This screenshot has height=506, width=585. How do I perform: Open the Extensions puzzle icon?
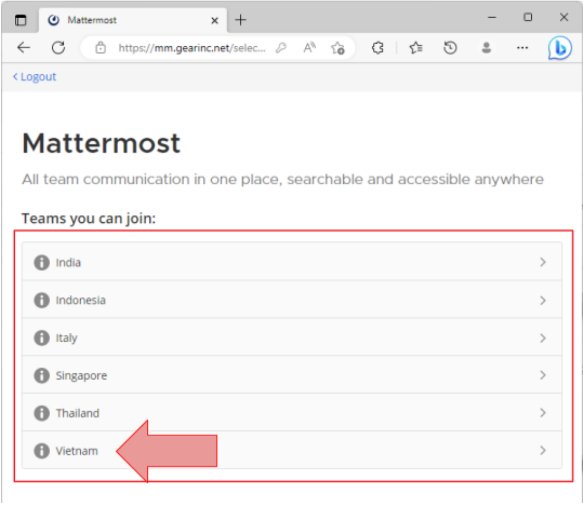[378, 48]
